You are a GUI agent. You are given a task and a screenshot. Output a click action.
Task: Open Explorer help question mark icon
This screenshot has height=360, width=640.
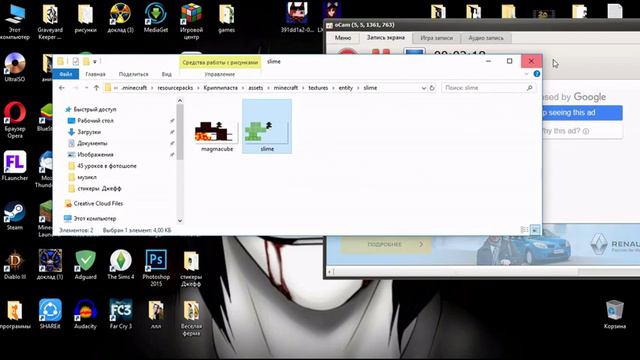(537, 74)
